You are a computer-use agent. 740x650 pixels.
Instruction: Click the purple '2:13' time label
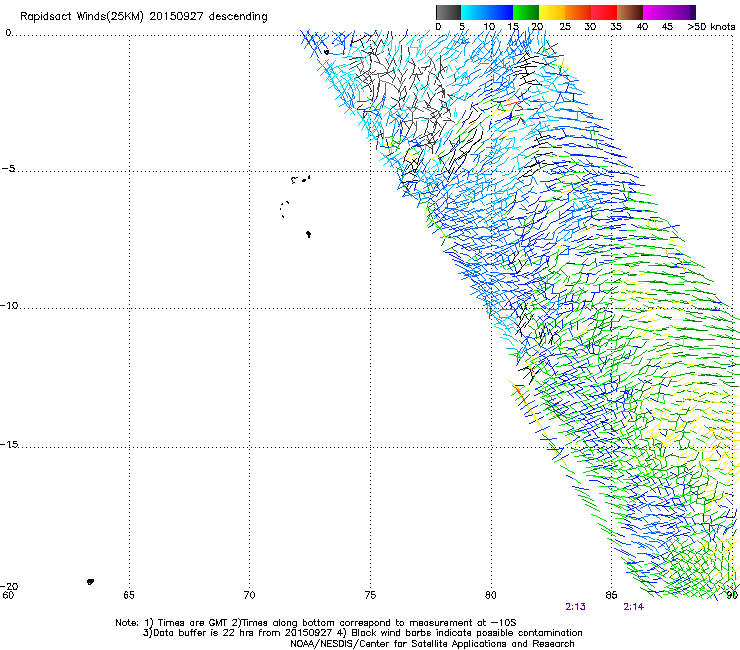575,607
